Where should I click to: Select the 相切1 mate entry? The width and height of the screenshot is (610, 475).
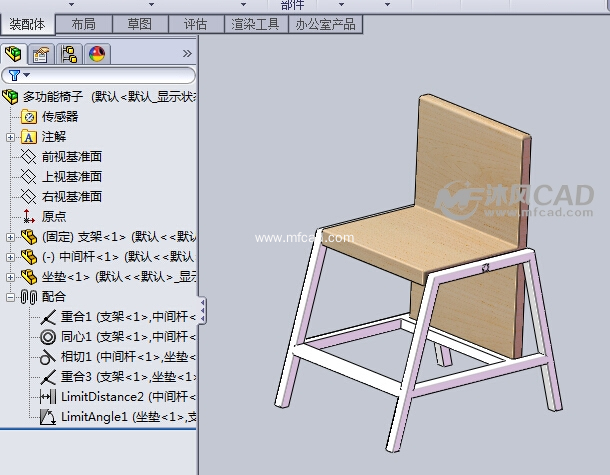coord(128,357)
